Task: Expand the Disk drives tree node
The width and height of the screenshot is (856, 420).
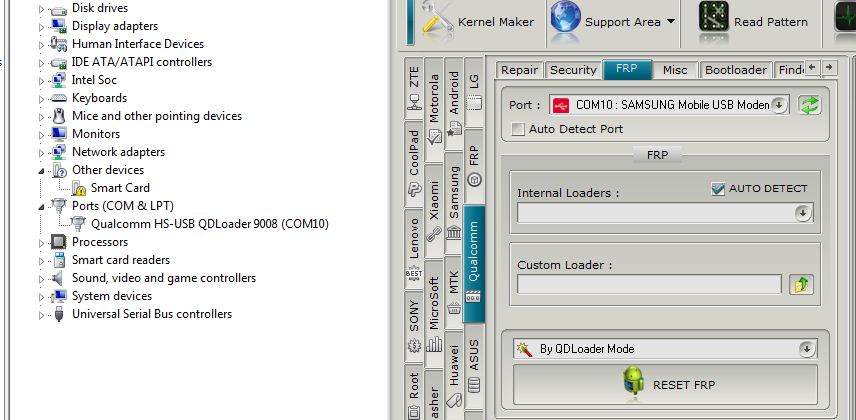Action: 41,9
